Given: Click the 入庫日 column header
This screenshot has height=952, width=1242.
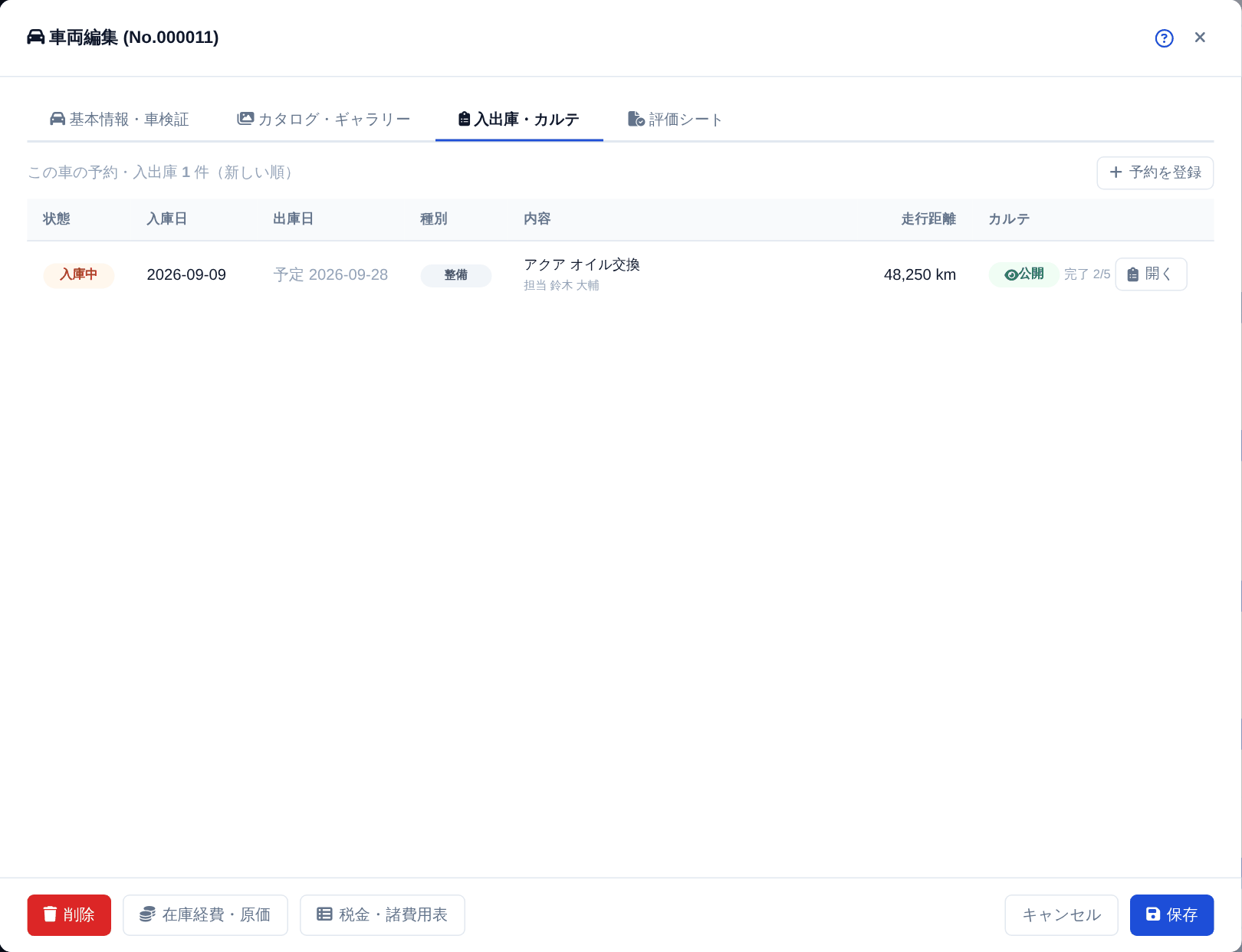Looking at the screenshot, I should pyautogui.click(x=167, y=219).
